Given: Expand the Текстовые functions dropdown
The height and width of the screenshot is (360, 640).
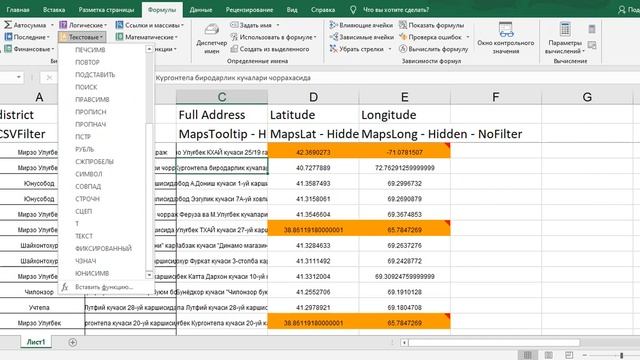Looking at the screenshot, I should [83, 37].
